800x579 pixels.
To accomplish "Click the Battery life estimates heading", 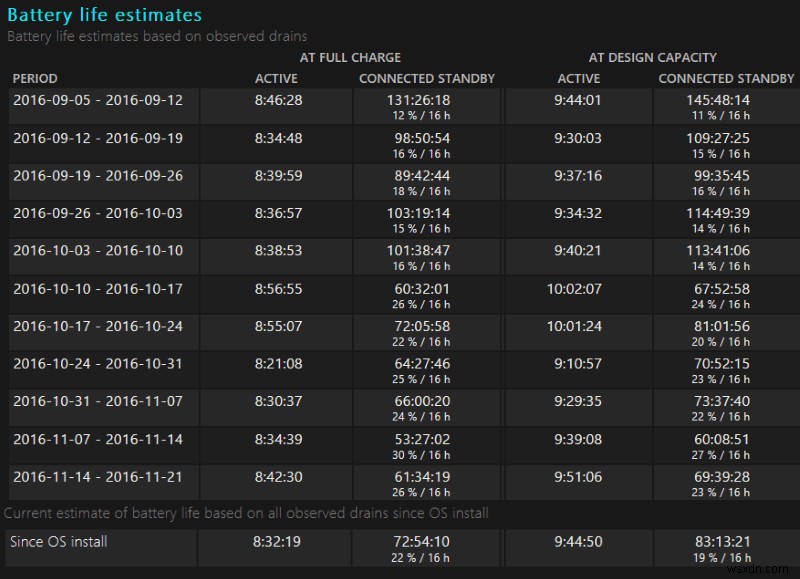I will (104, 15).
